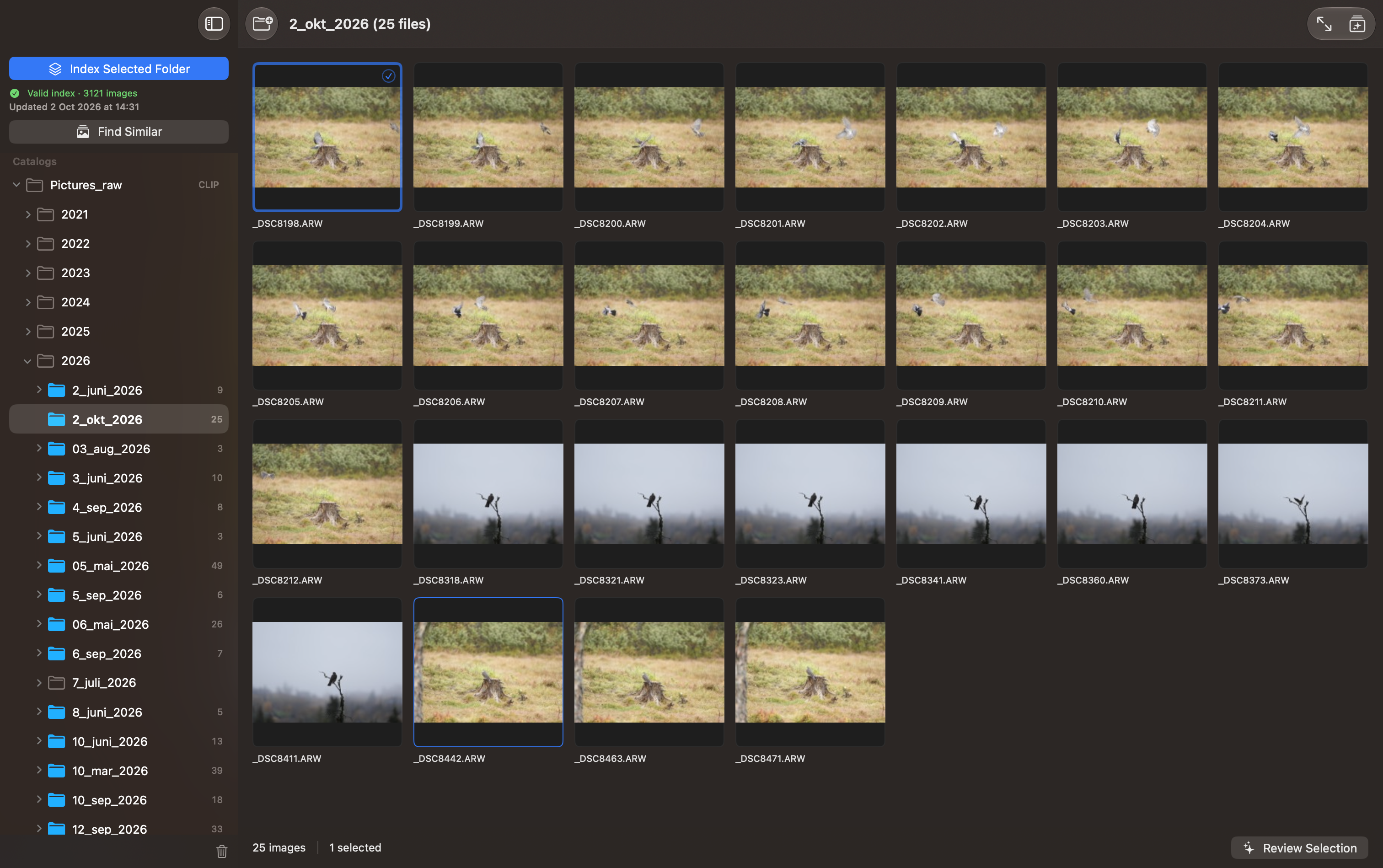Click the file name _DSC8209.ARW
Screen dimensions: 1383x868
coord(932,402)
